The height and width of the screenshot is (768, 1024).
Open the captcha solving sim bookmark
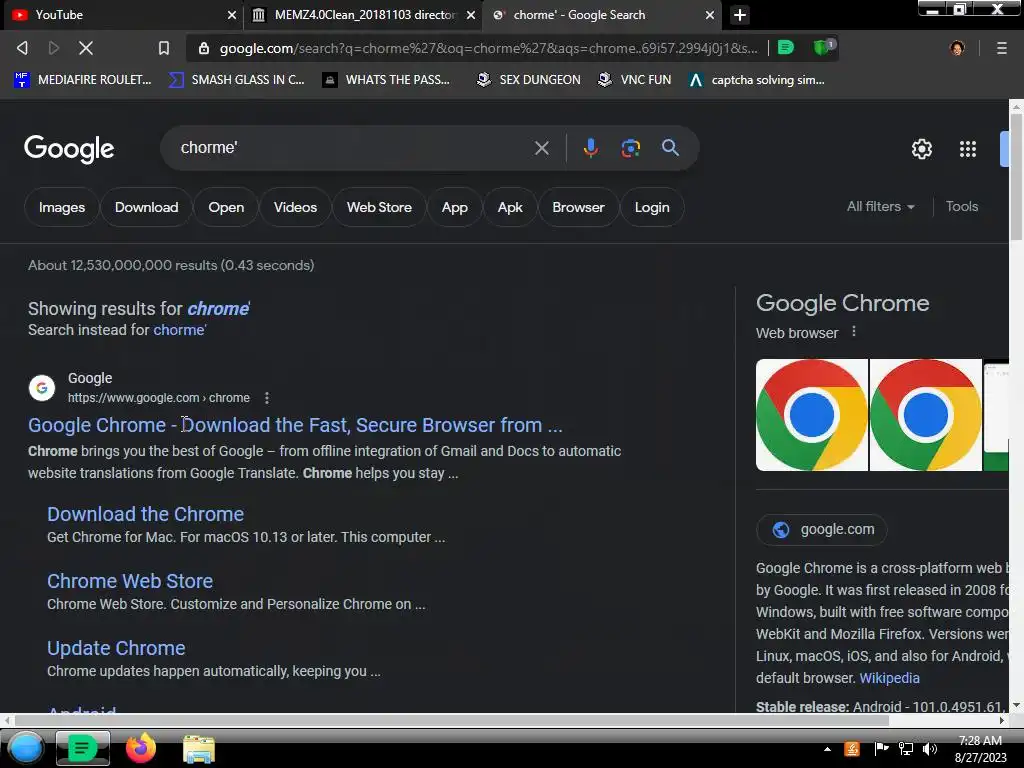[x=756, y=80]
